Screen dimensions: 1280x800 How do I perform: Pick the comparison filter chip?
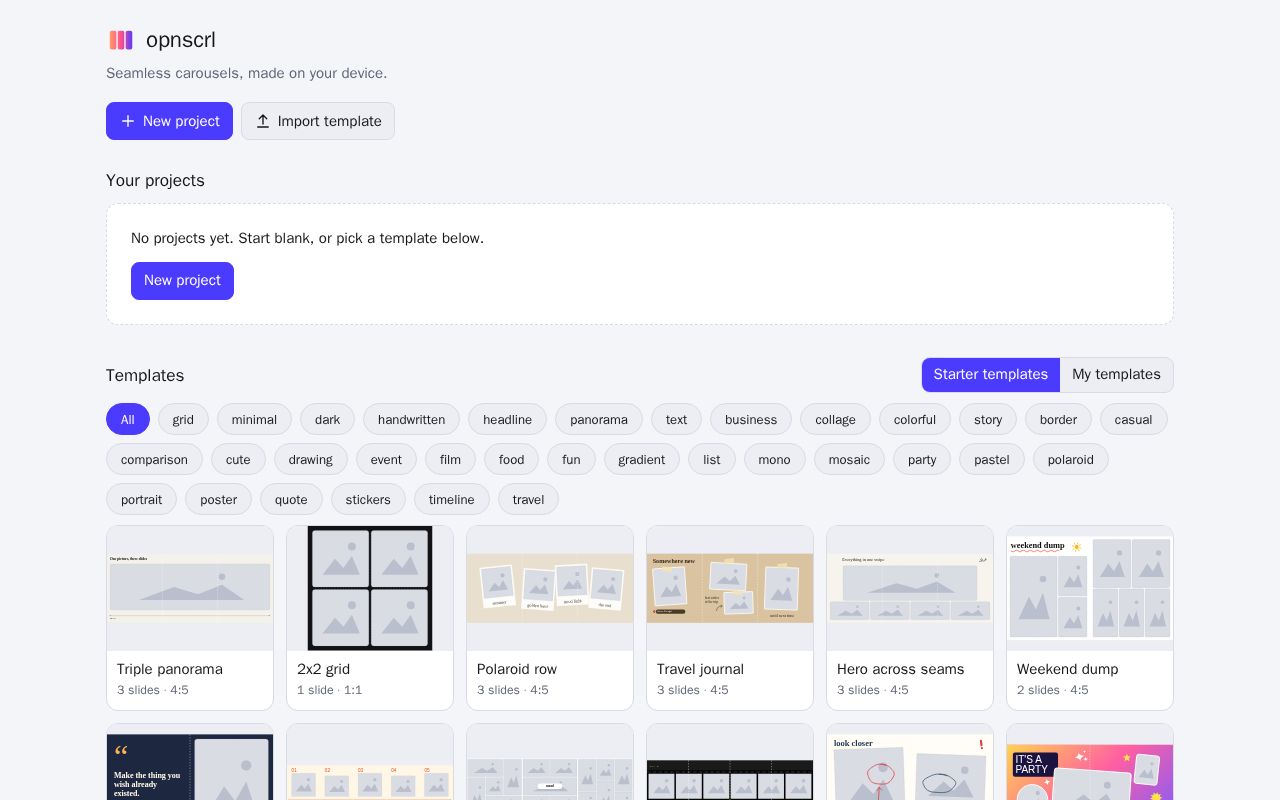[x=154, y=459]
